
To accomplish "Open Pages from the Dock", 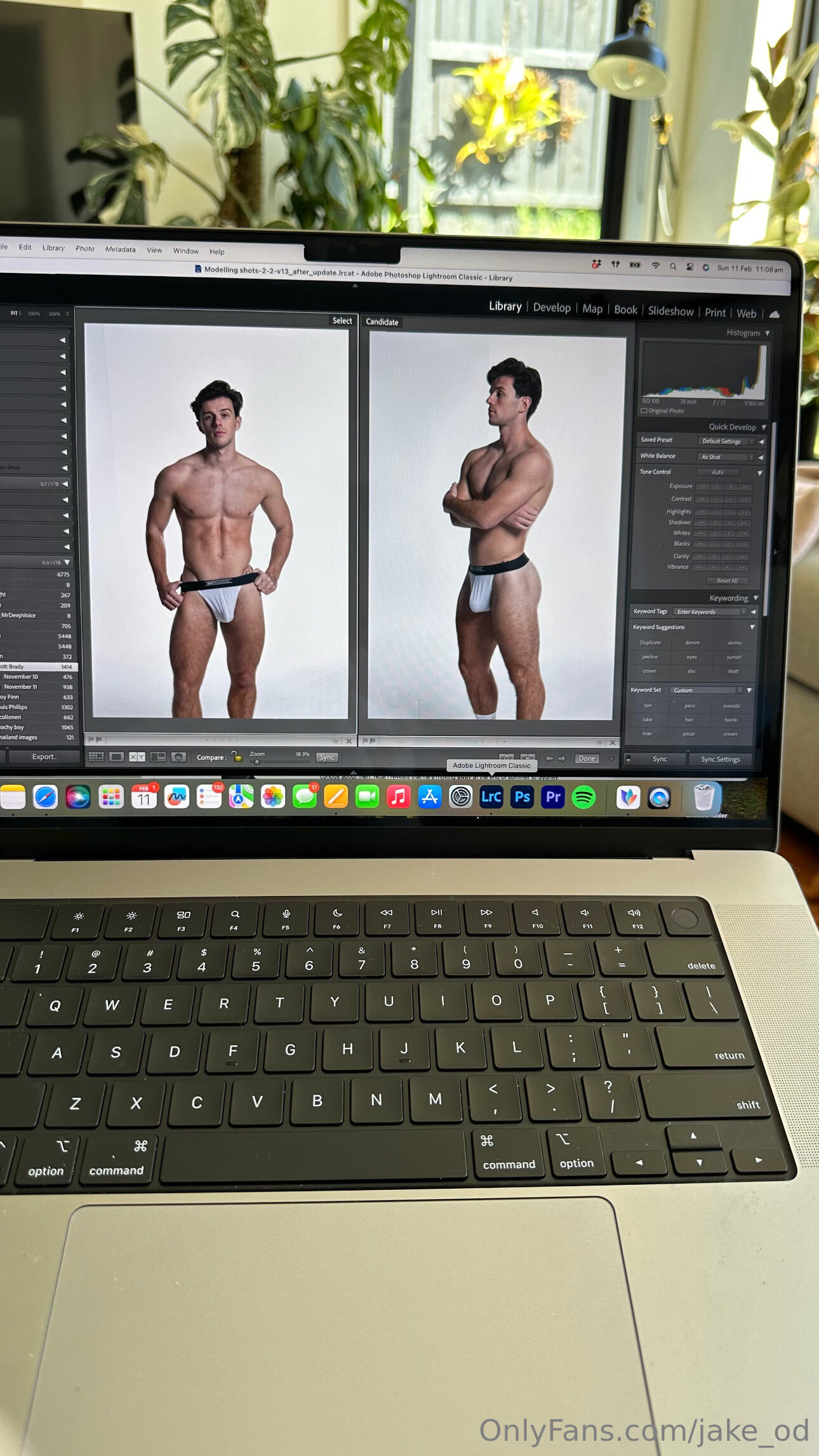I will (x=336, y=796).
